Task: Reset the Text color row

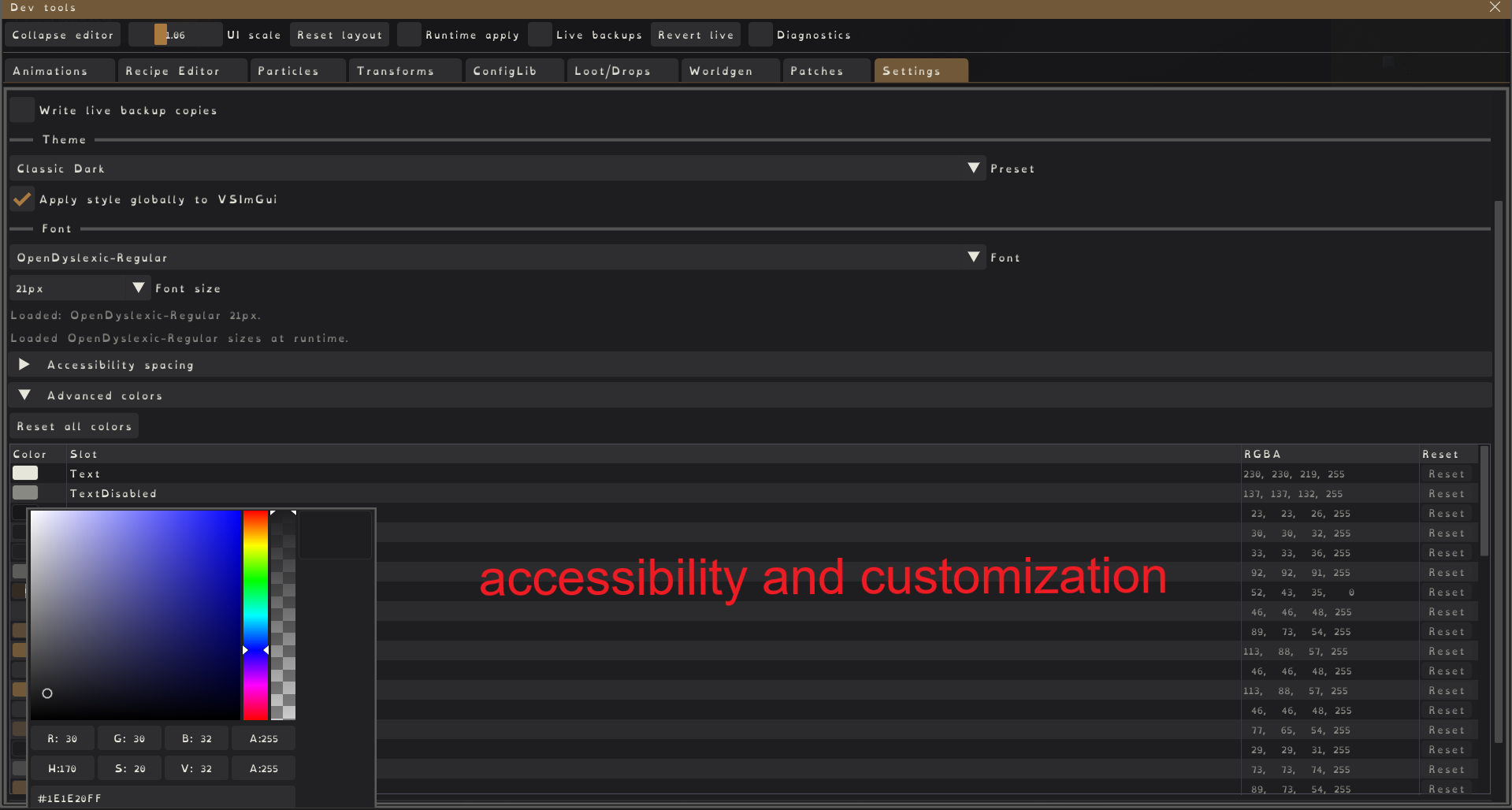Action: tap(1447, 474)
